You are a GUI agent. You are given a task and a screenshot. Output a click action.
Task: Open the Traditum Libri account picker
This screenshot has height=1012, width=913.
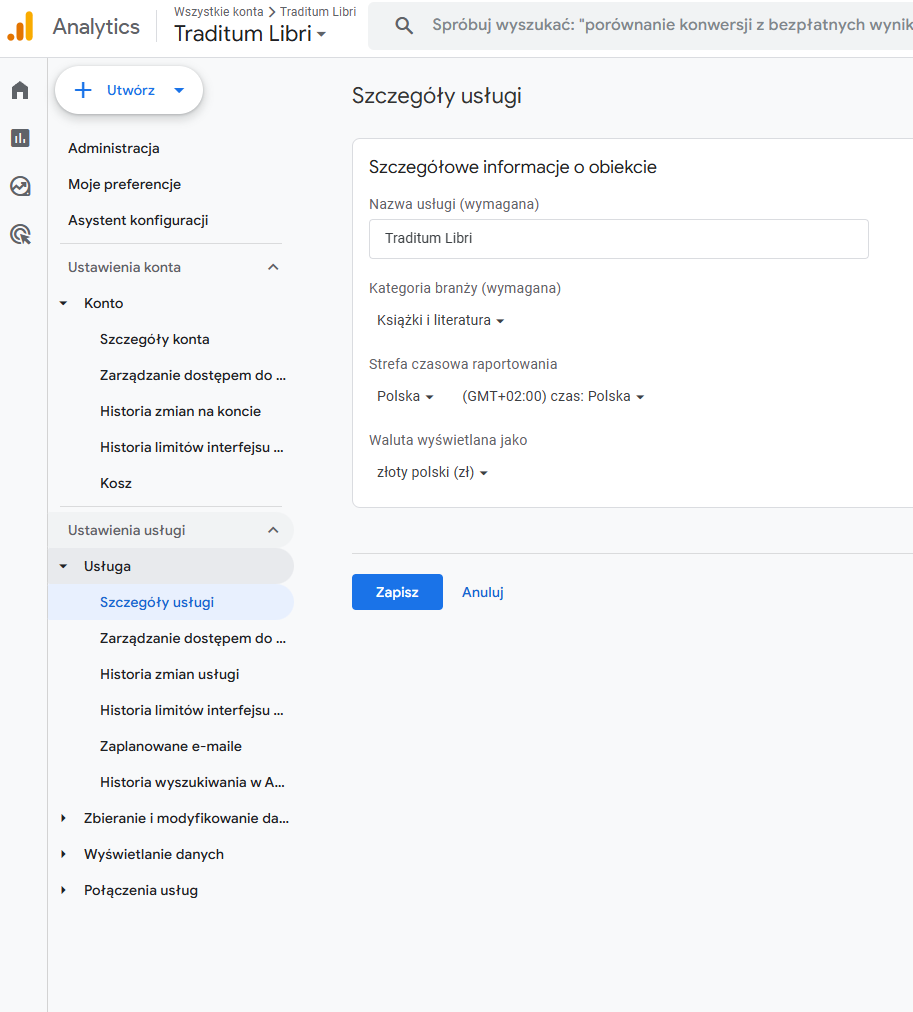[x=250, y=34]
